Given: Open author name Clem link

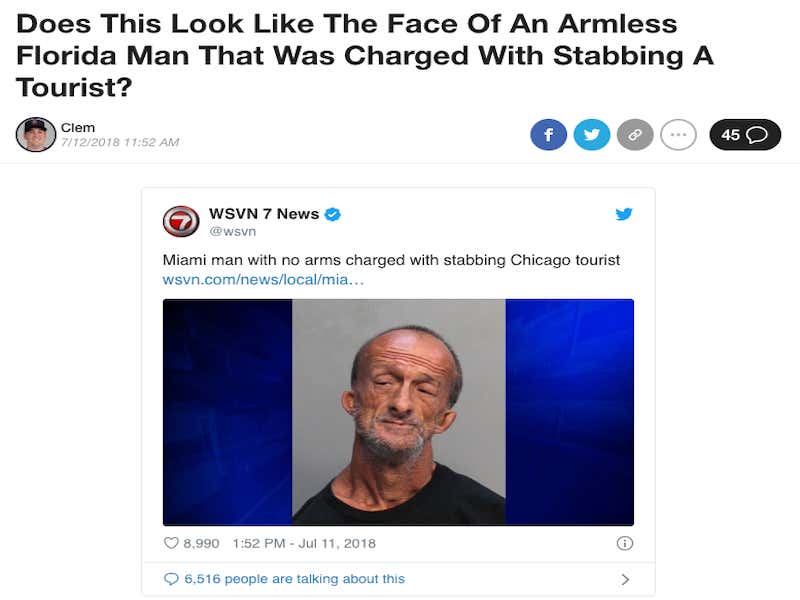Looking at the screenshot, I should (78, 128).
